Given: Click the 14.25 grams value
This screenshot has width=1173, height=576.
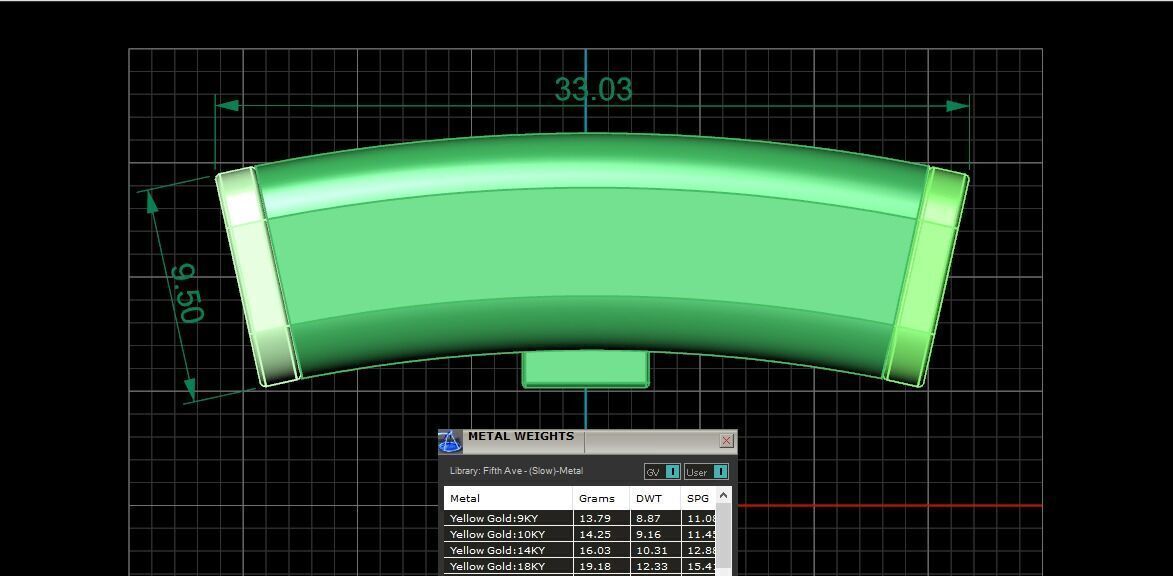Looking at the screenshot, I should click(594, 534).
